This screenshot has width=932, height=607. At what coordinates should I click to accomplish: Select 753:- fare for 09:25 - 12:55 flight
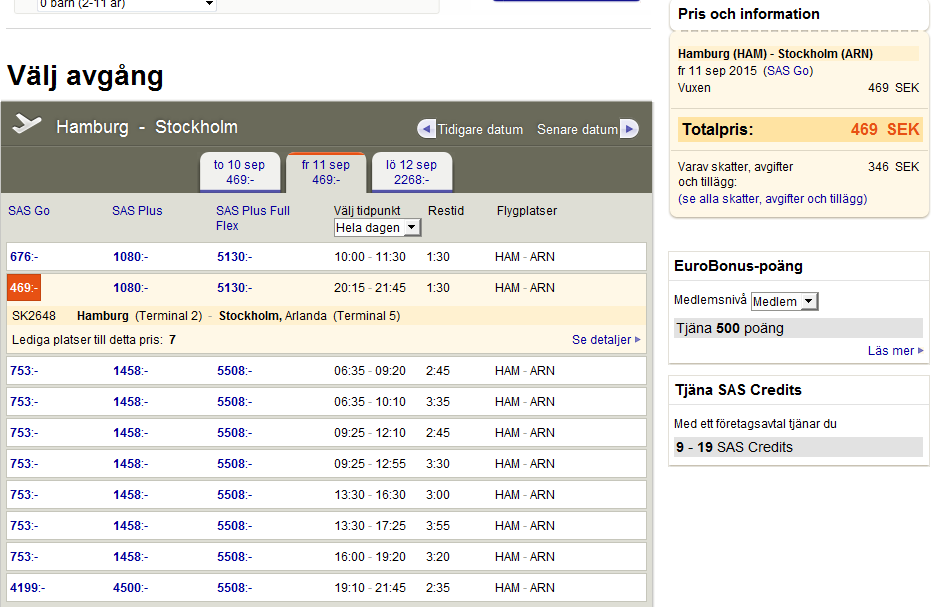24,464
